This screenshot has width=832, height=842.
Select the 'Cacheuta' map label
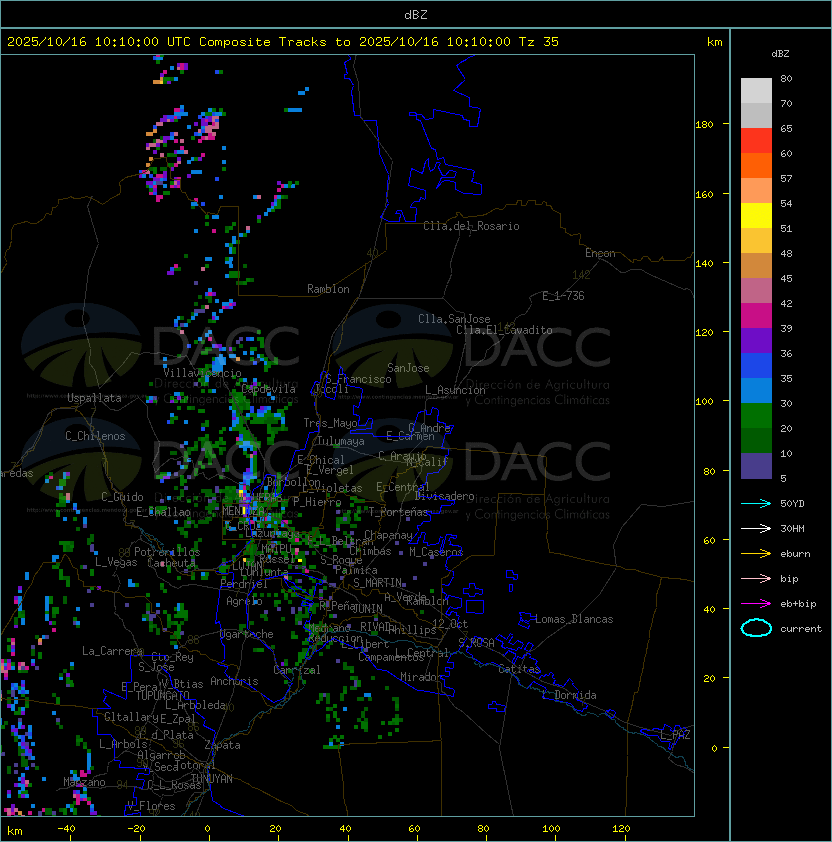171,563
